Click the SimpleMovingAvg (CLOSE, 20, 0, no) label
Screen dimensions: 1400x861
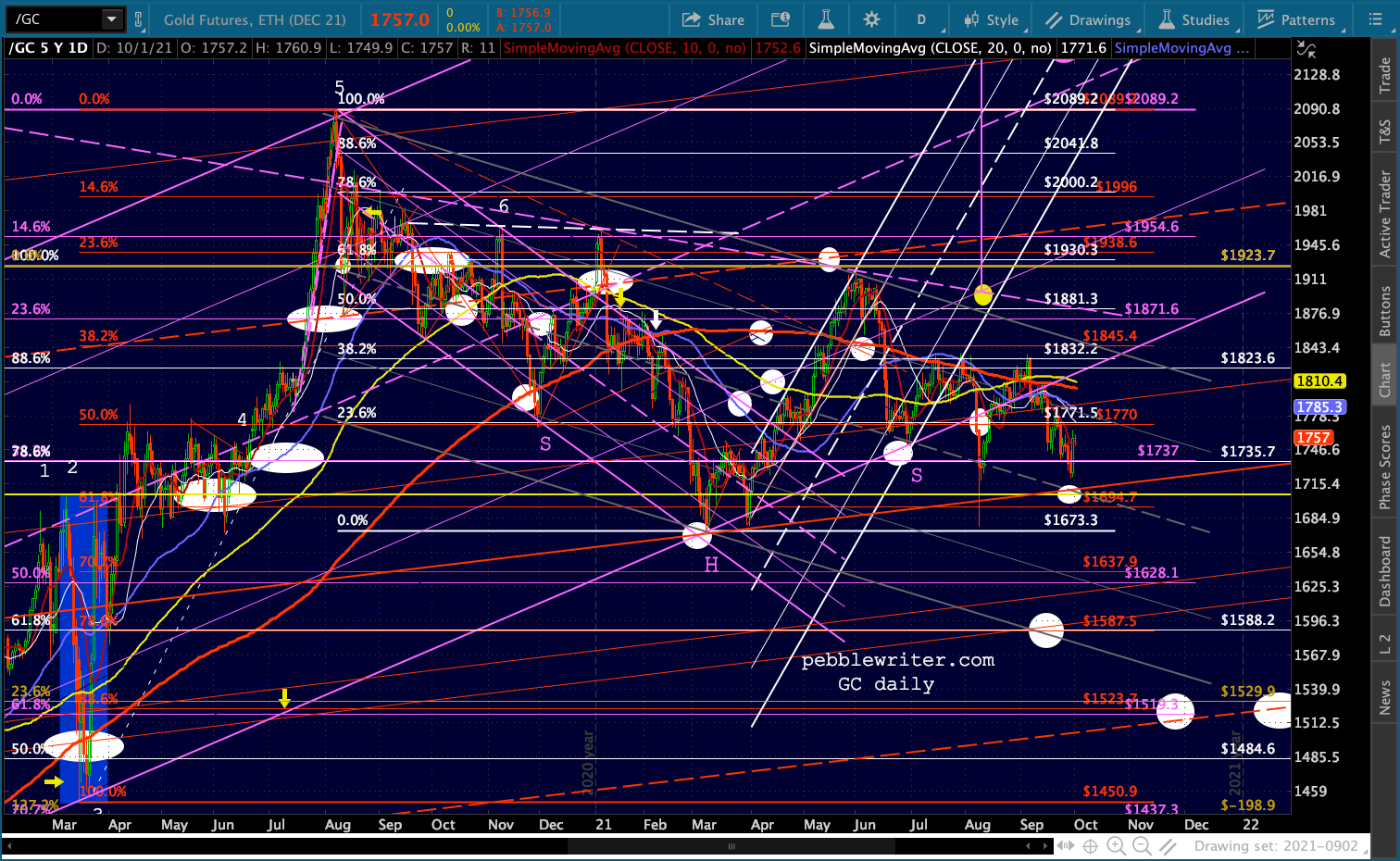pos(930,48)
